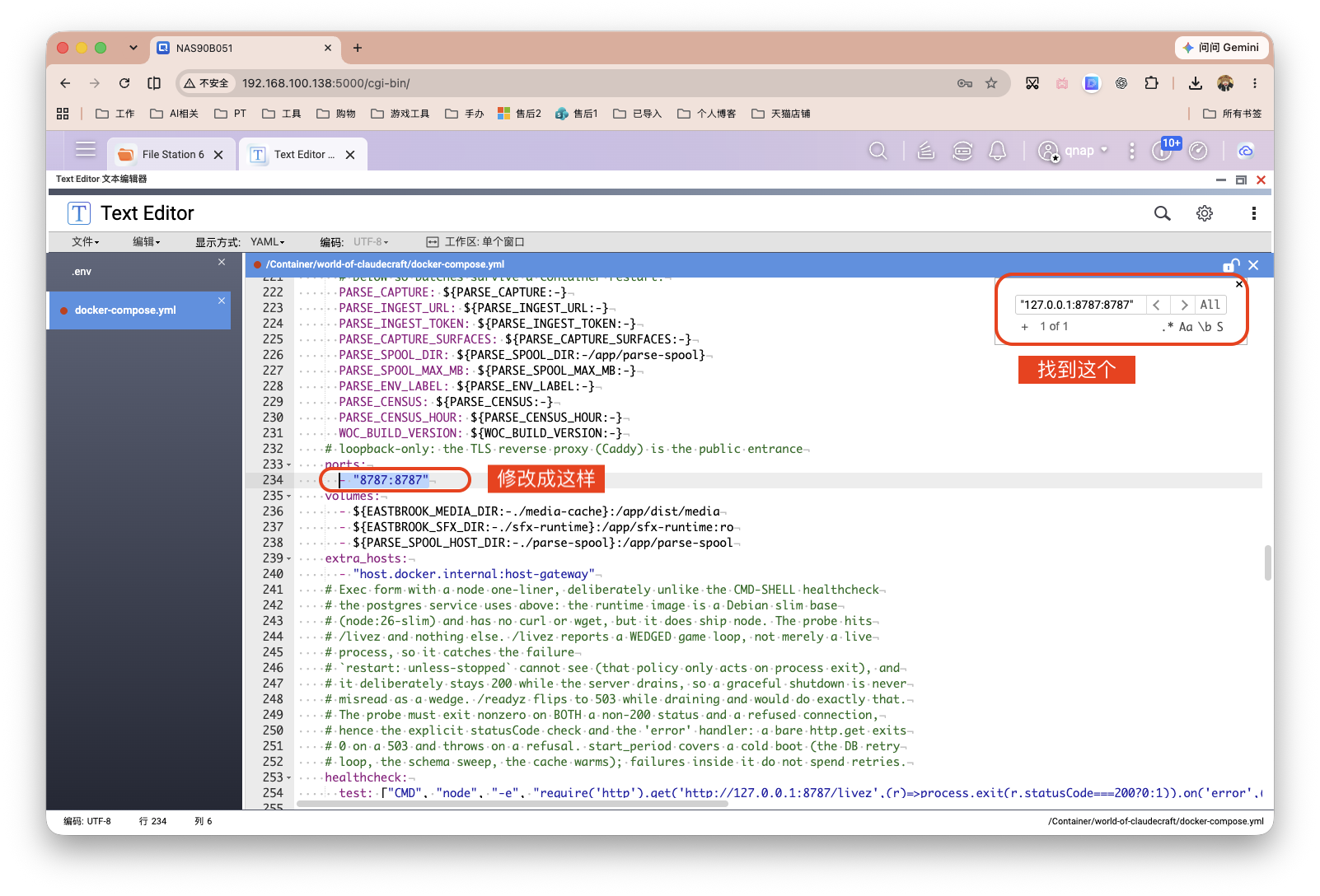Toggle replace mode with plus sign
The width and height of the screenshot is (1320, 896).
click(x=1025, y=327)
